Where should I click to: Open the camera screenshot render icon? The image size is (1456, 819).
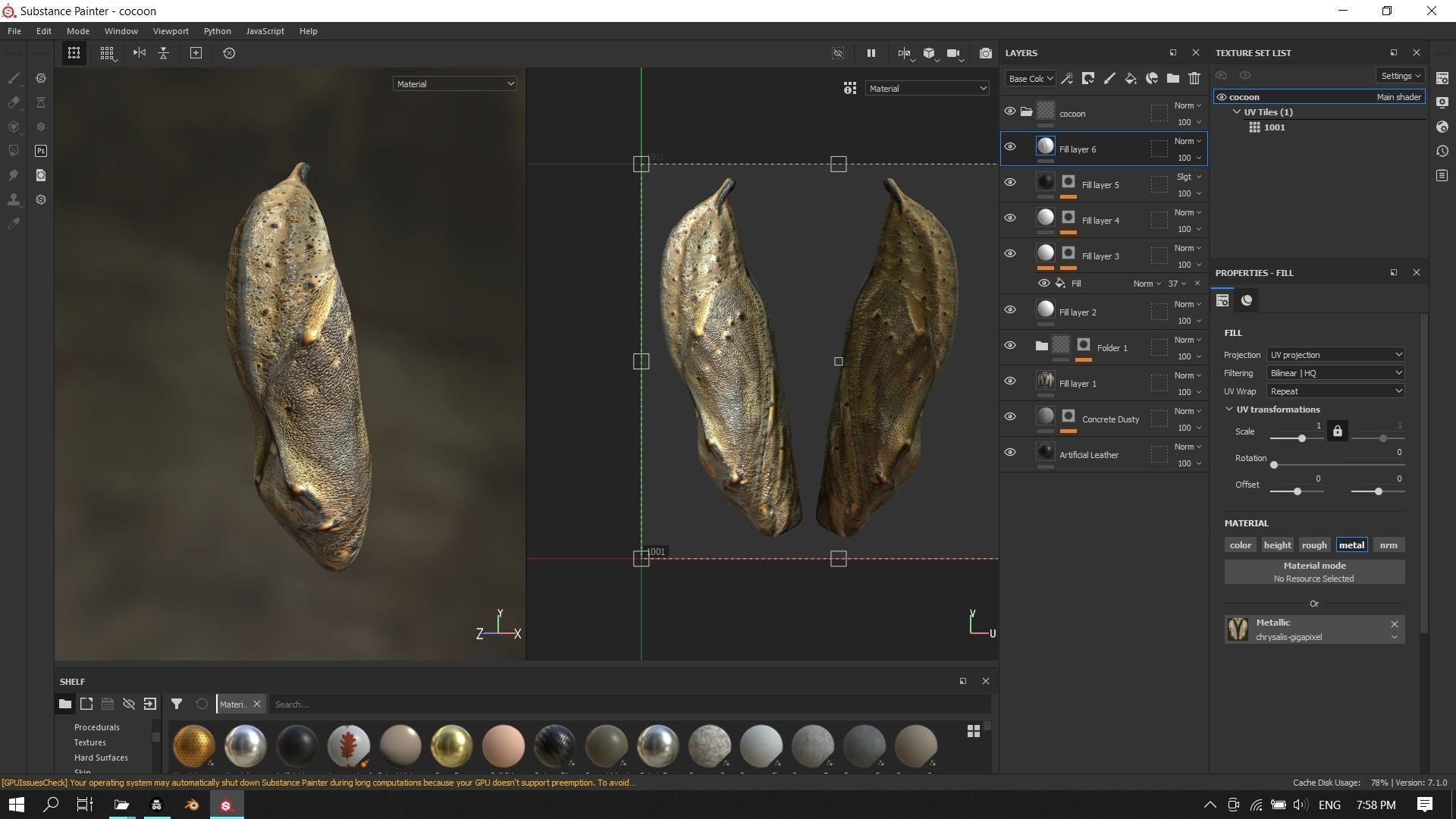pos(985,53)
